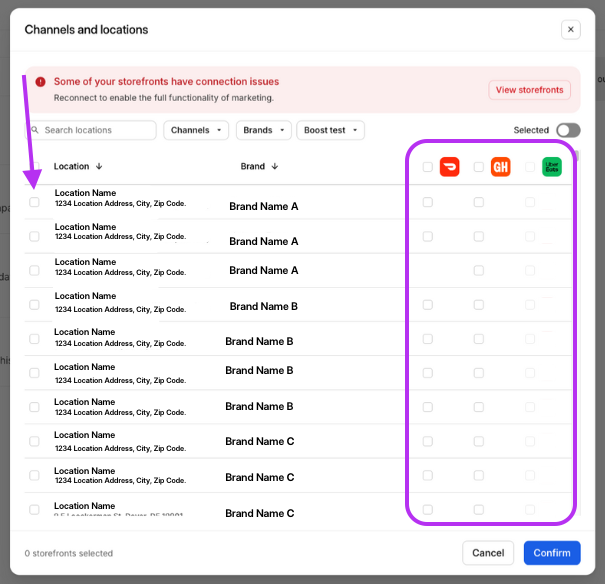Open the Brands filter dropdown
The height and width of the screenshot is (584, 605).
264,130
